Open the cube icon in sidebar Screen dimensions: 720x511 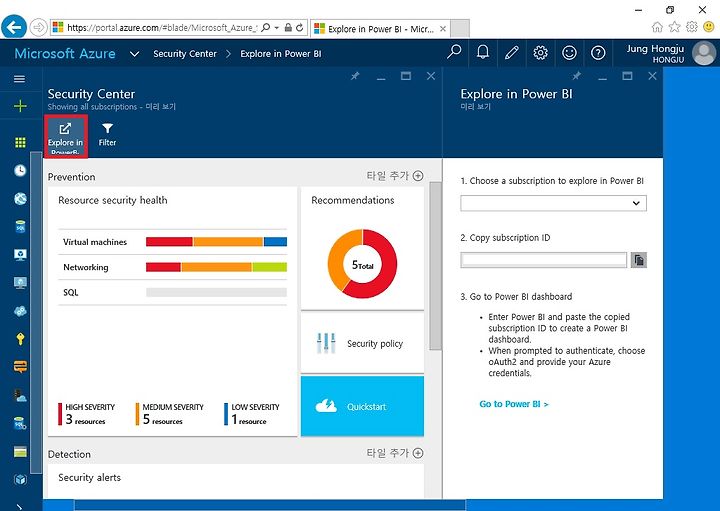click(20, 480)
